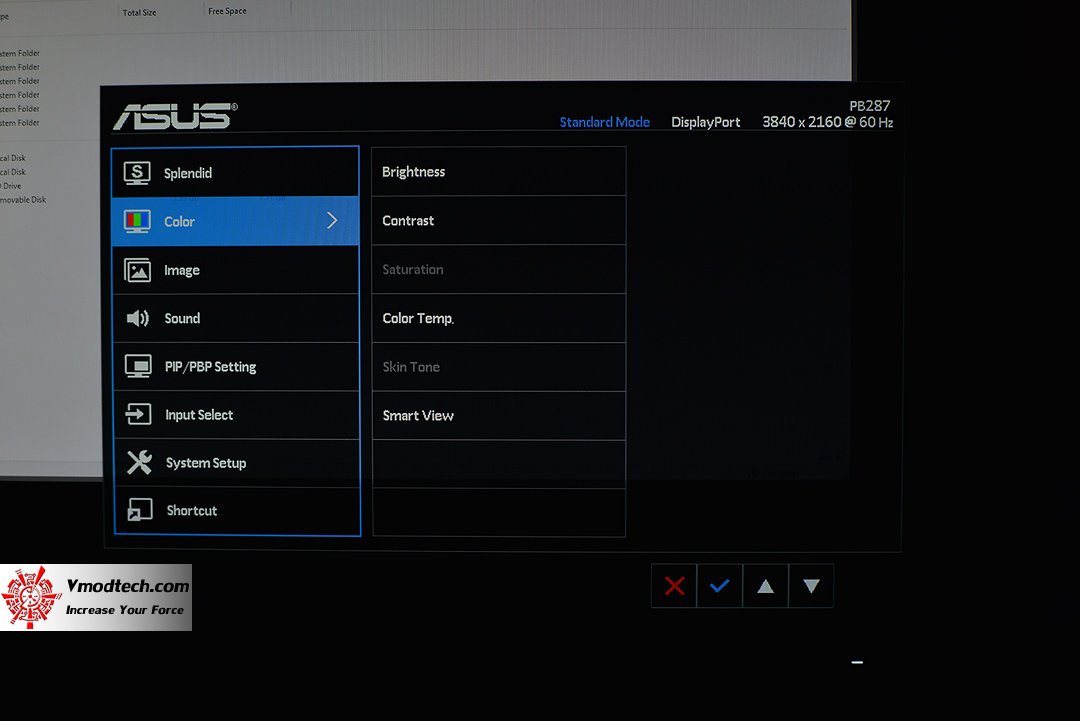Open the PIP/PBP Setting menu

236,366
